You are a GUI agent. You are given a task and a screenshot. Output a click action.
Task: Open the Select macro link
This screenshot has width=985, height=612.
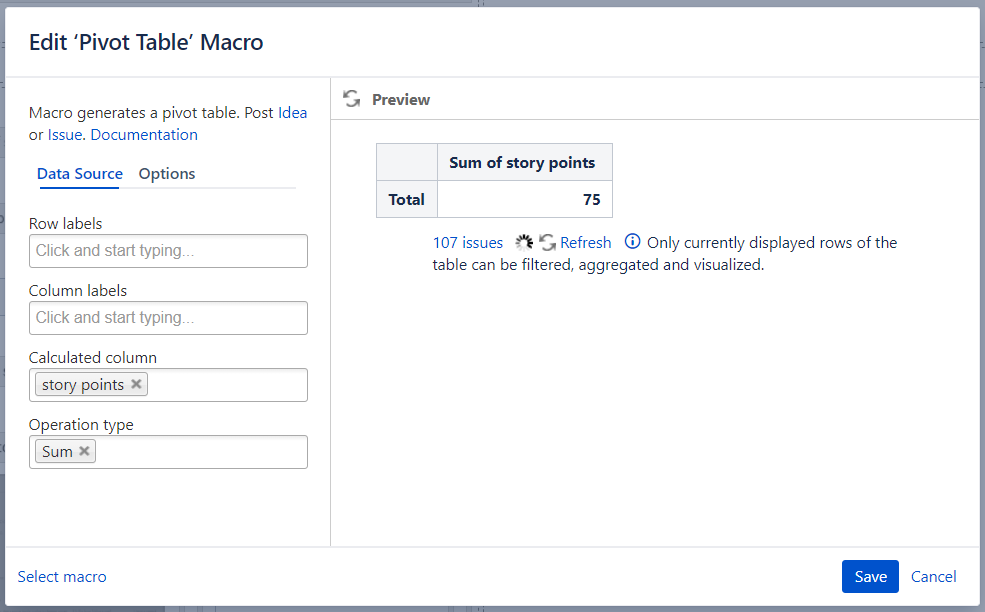(x=62, y=576)
